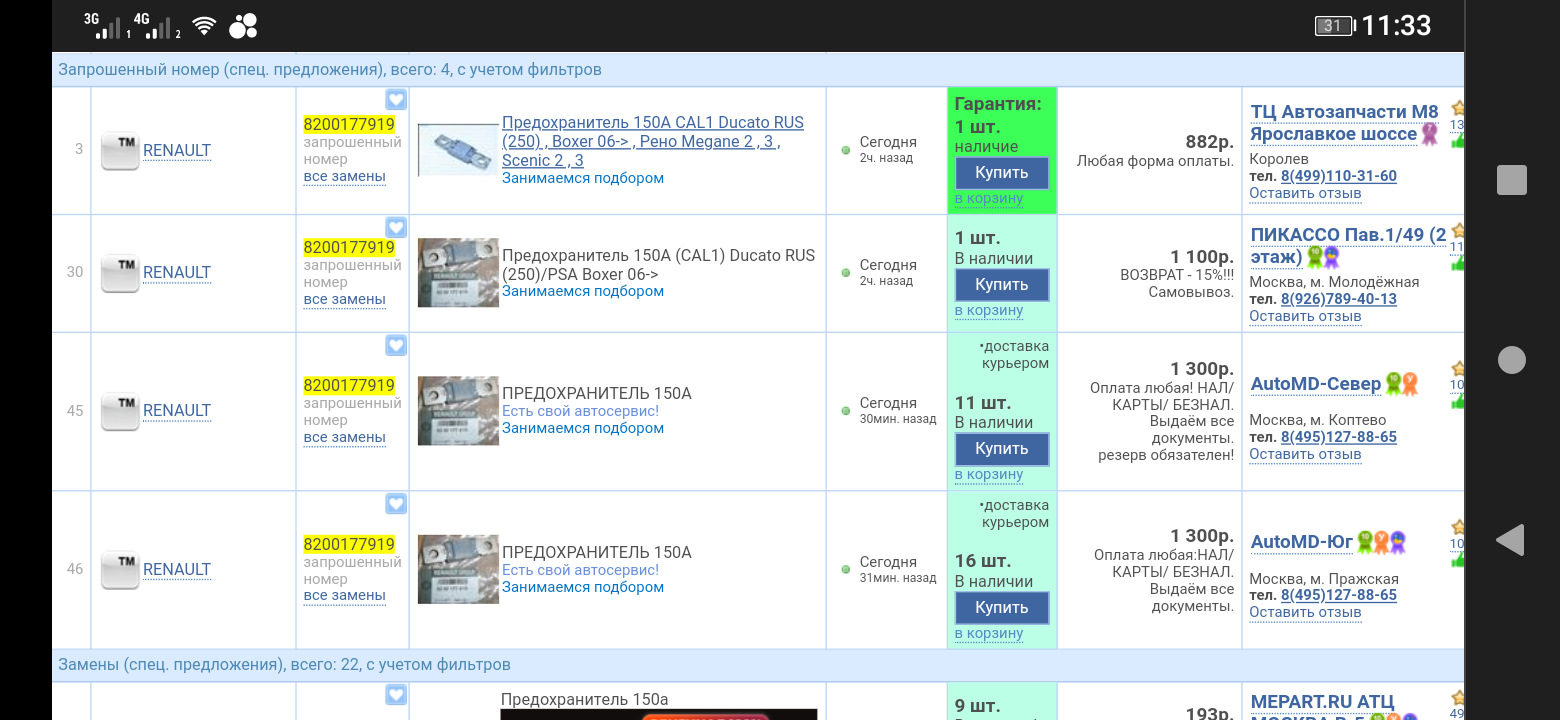
Task: Select price 1 100р. text
Action: coord(1202,258)
